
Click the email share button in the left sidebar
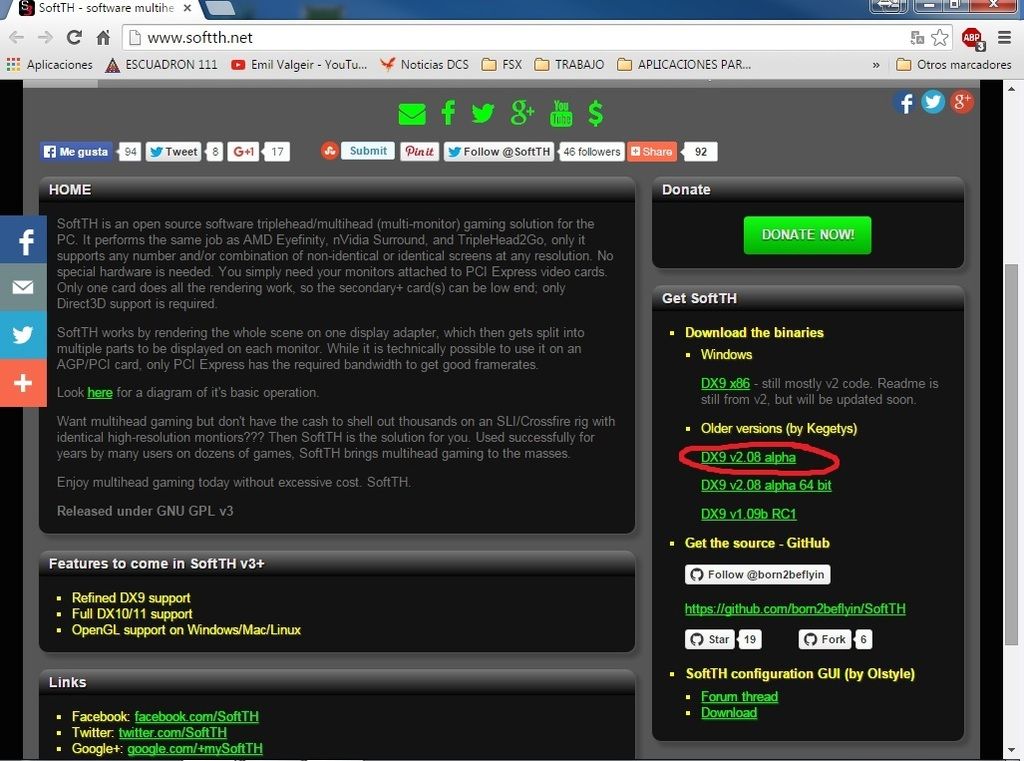pos(23,287)
